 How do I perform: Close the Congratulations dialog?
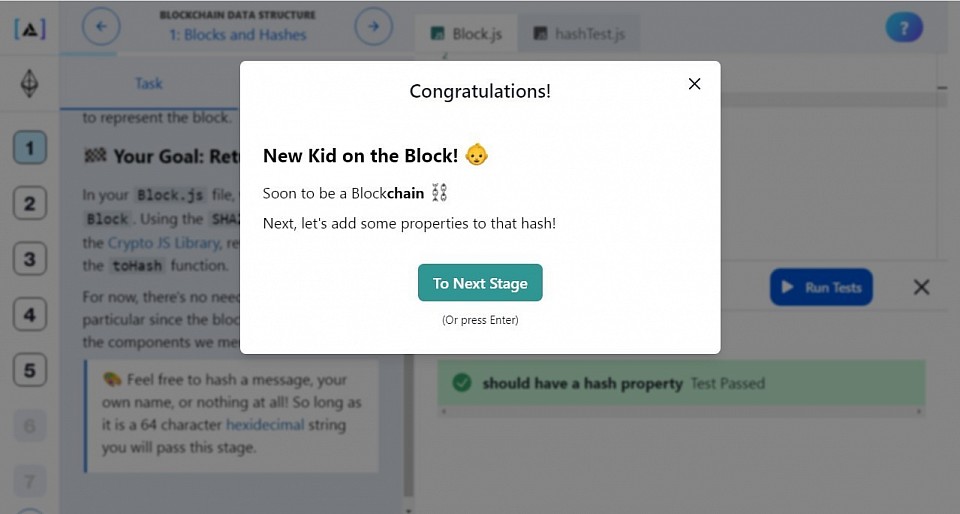click(x=694, y=84)
